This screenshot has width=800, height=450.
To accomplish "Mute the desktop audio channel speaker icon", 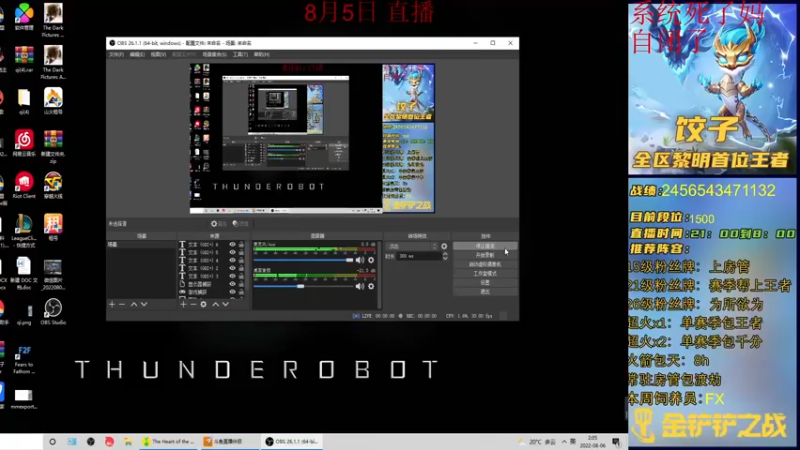I will click(x=360, y=286).
